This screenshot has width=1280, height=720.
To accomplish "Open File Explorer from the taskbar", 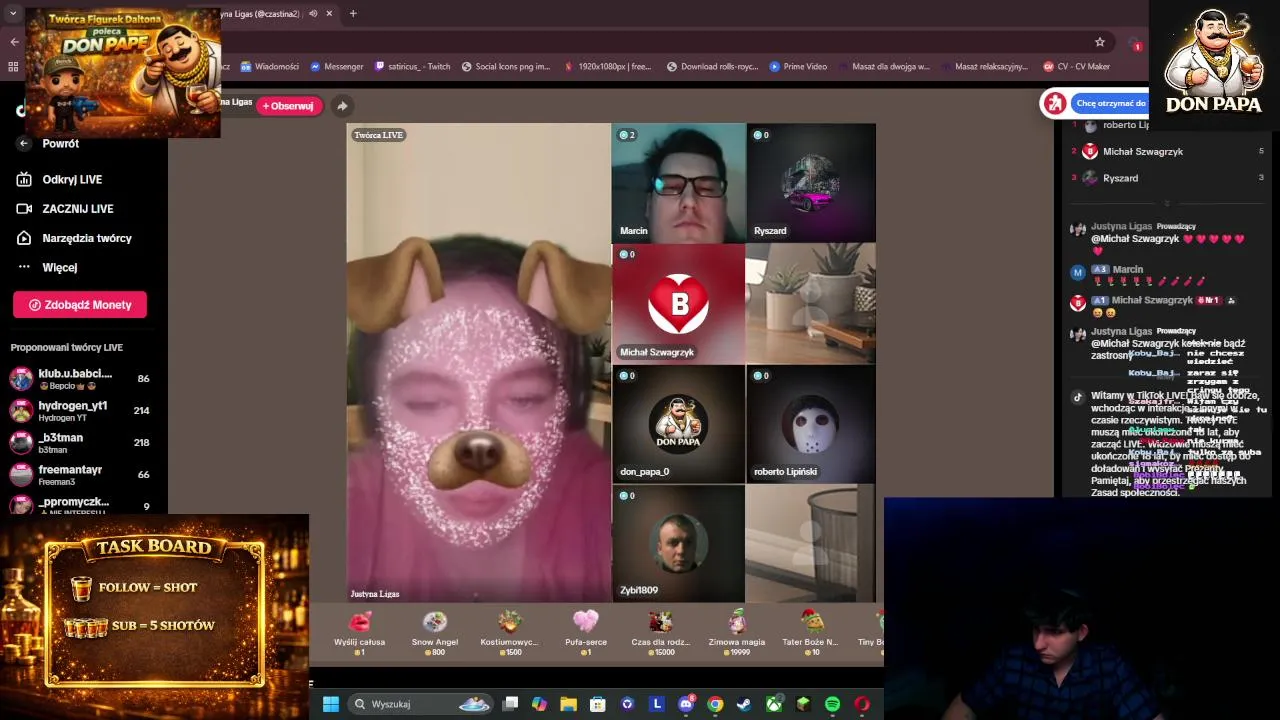I will coord(568,704).
